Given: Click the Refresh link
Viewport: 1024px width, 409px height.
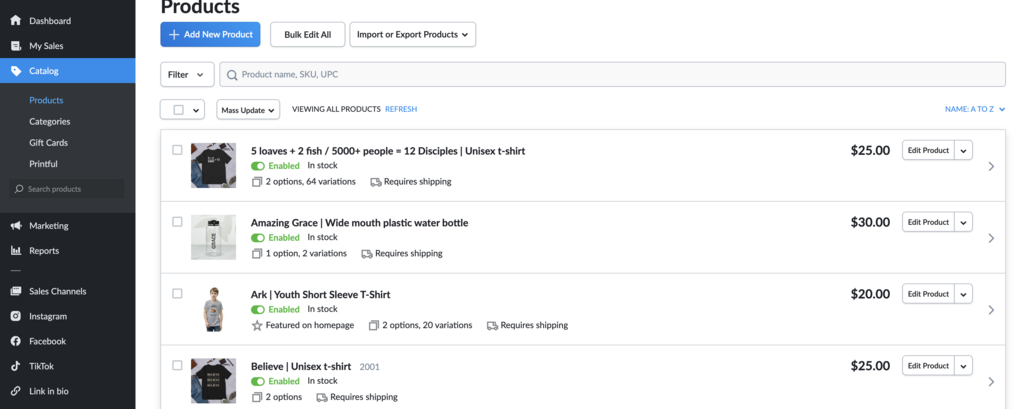Looking at the screenshot, I should 401,109.
